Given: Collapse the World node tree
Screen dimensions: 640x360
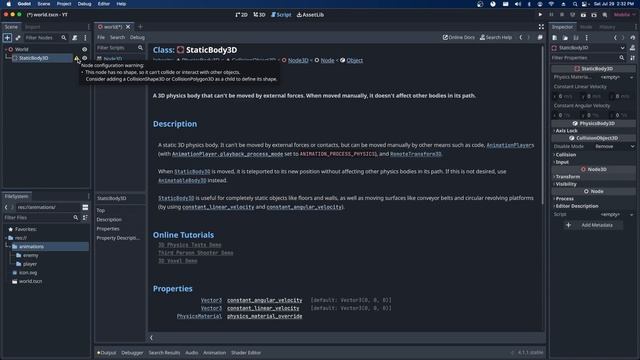Looking at the screenshot, I should pyautogui.click(x=6, y=49).
